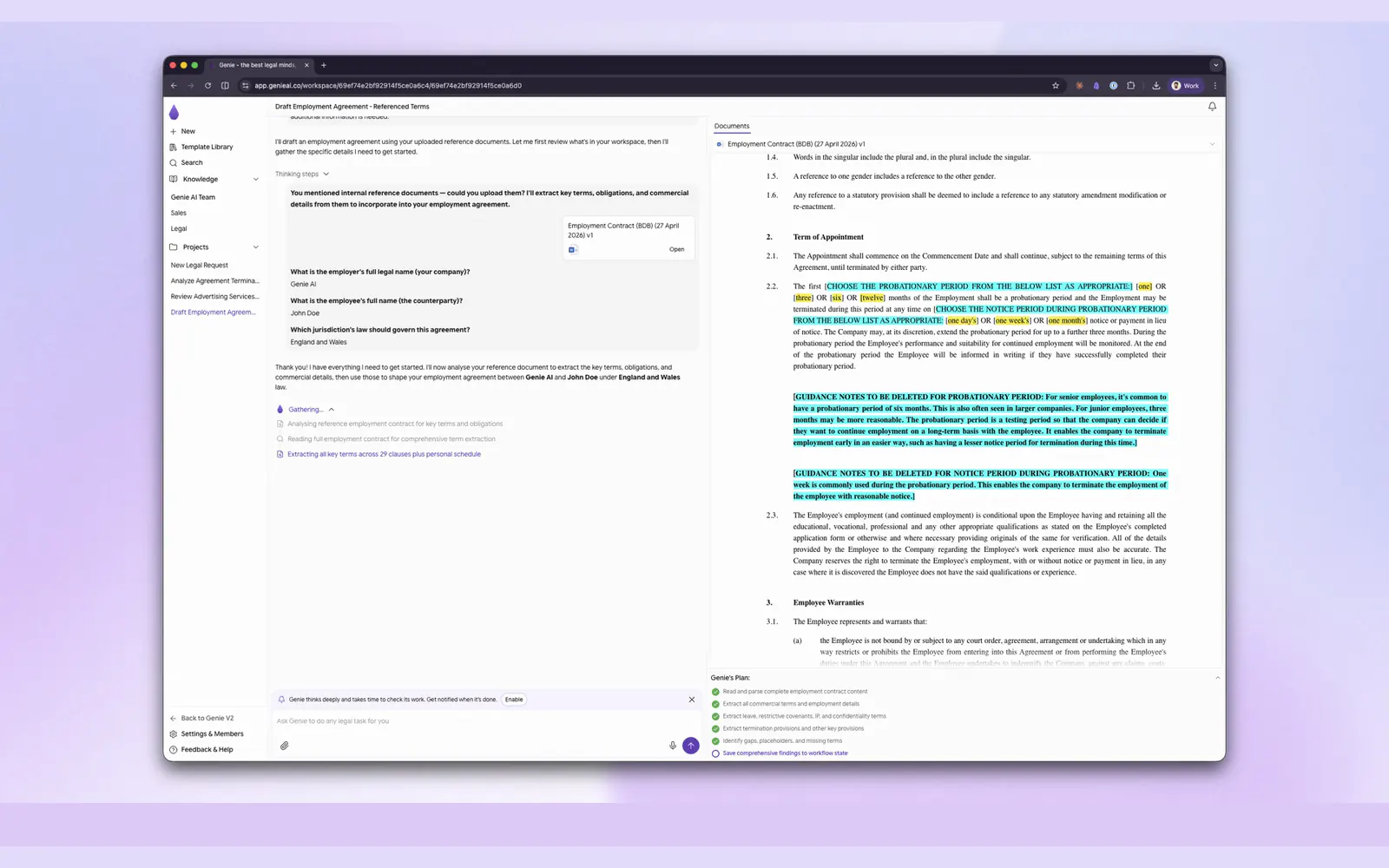Click the Genie purple droplet logo

click(174, 112)
